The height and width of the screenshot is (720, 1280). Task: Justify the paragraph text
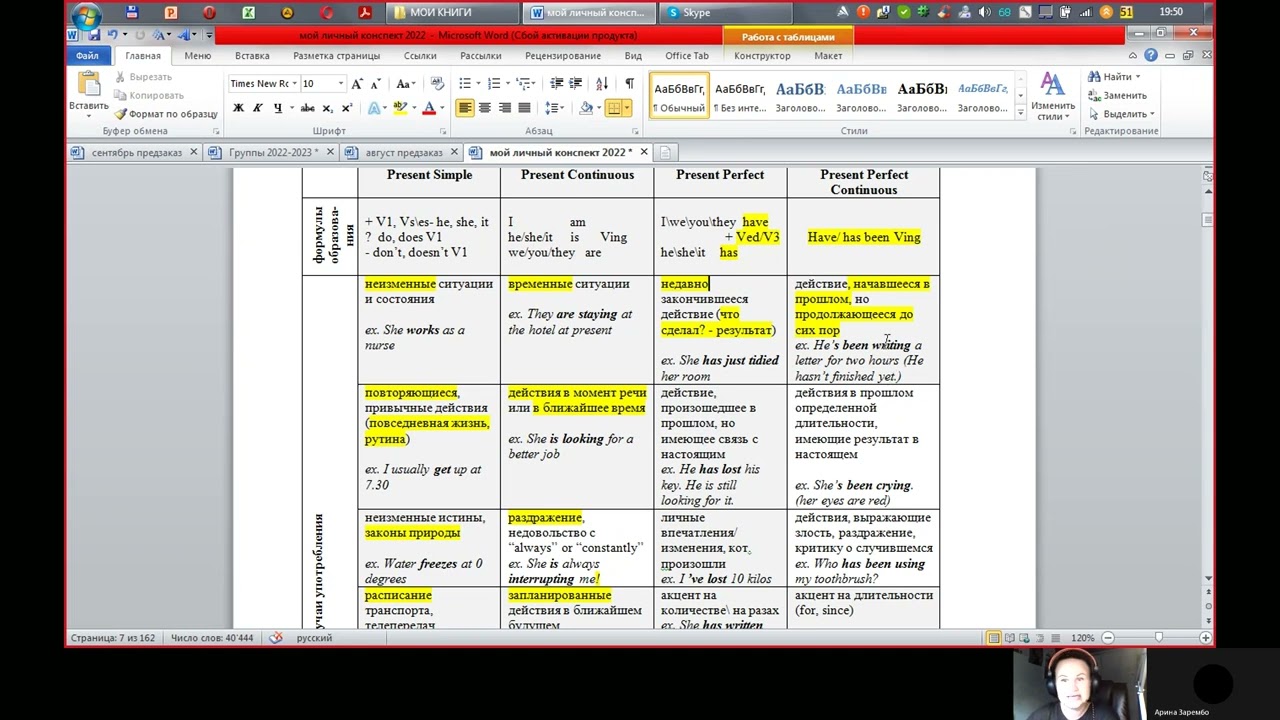523,108
